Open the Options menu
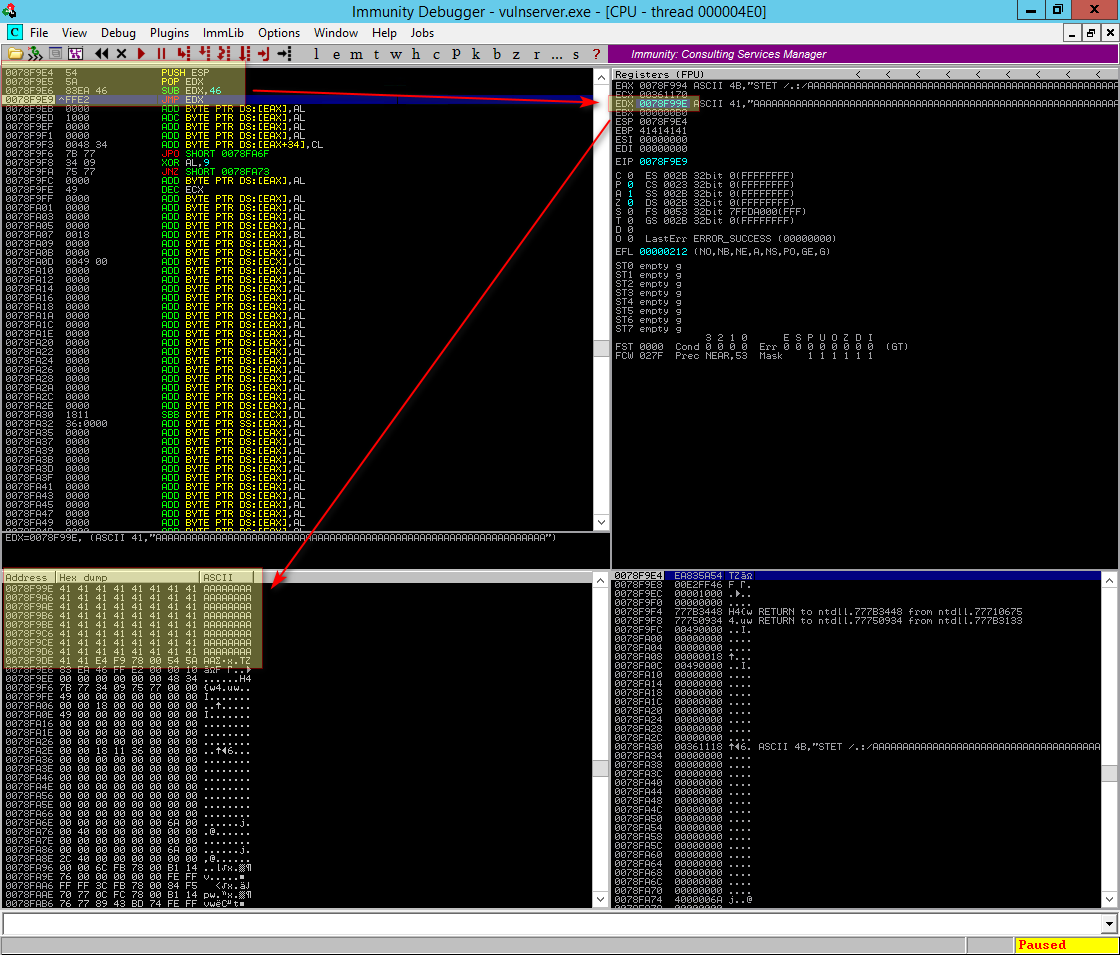Screen dimensions: 1120x955 pos(279,33)
